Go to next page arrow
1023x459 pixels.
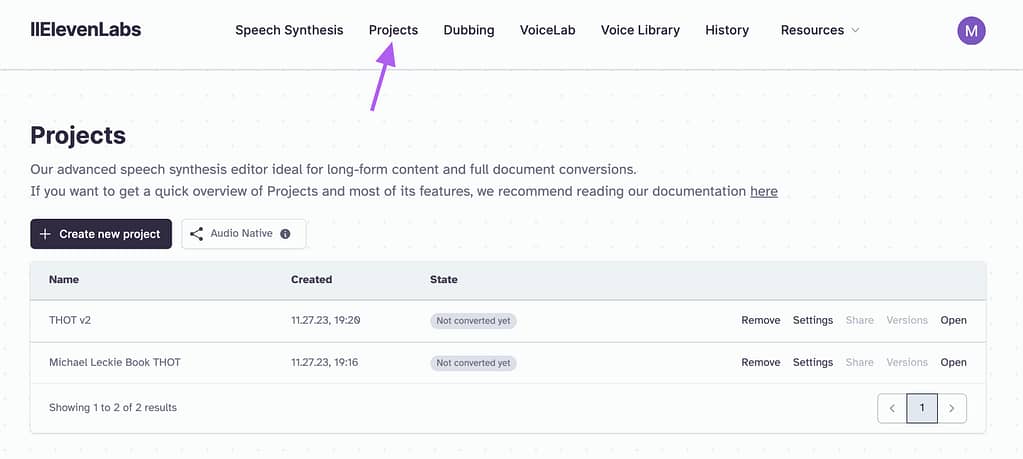coord(952,408)
